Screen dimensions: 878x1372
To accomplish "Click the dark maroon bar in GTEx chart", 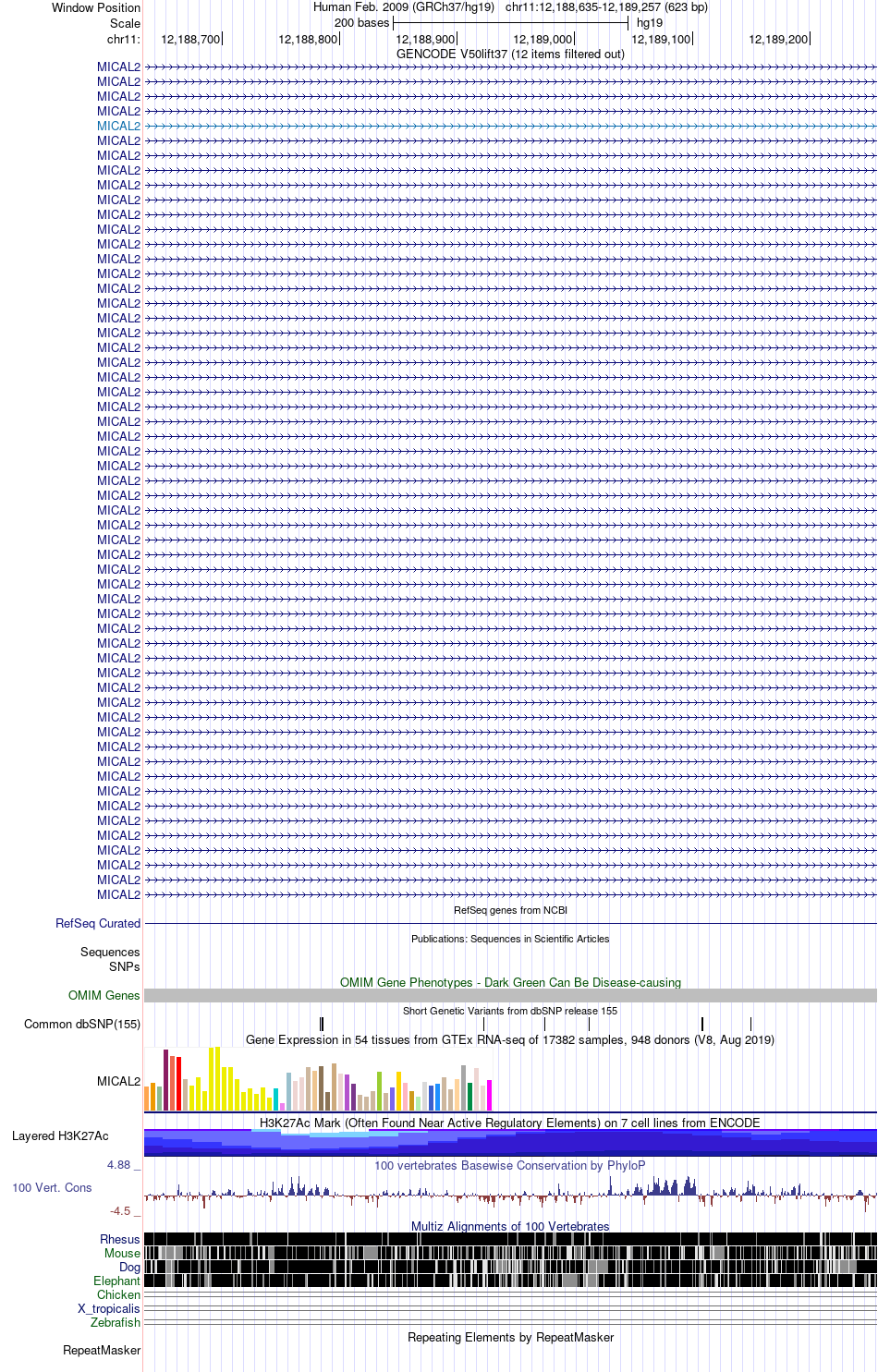I will [x=166, y=1080].
